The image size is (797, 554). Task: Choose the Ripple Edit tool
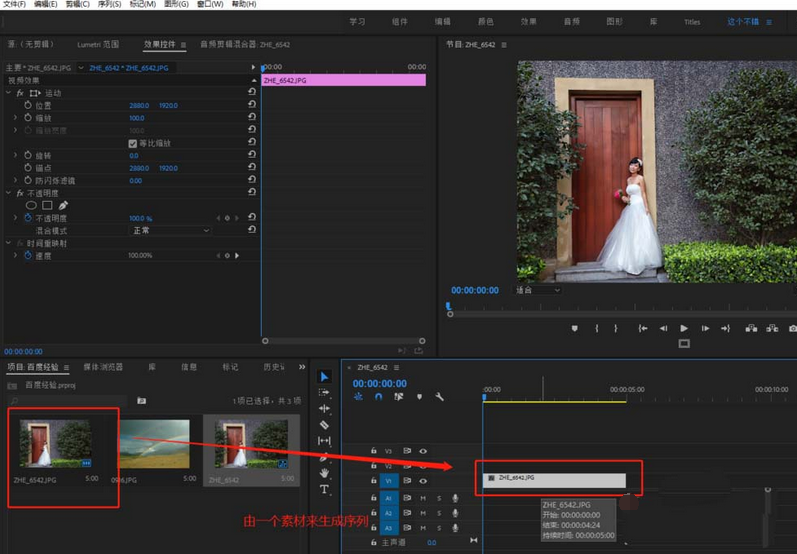[x=325, y=409]
